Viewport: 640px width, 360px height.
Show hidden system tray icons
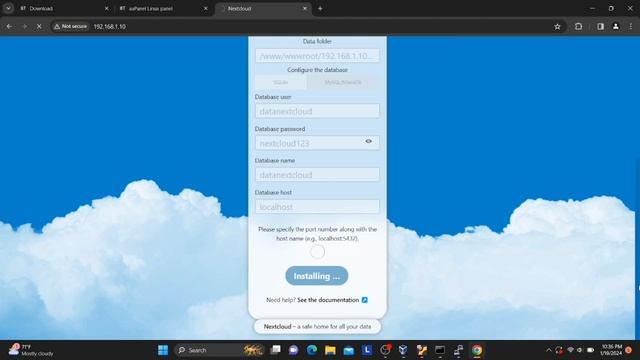click(x=549, y=350)
